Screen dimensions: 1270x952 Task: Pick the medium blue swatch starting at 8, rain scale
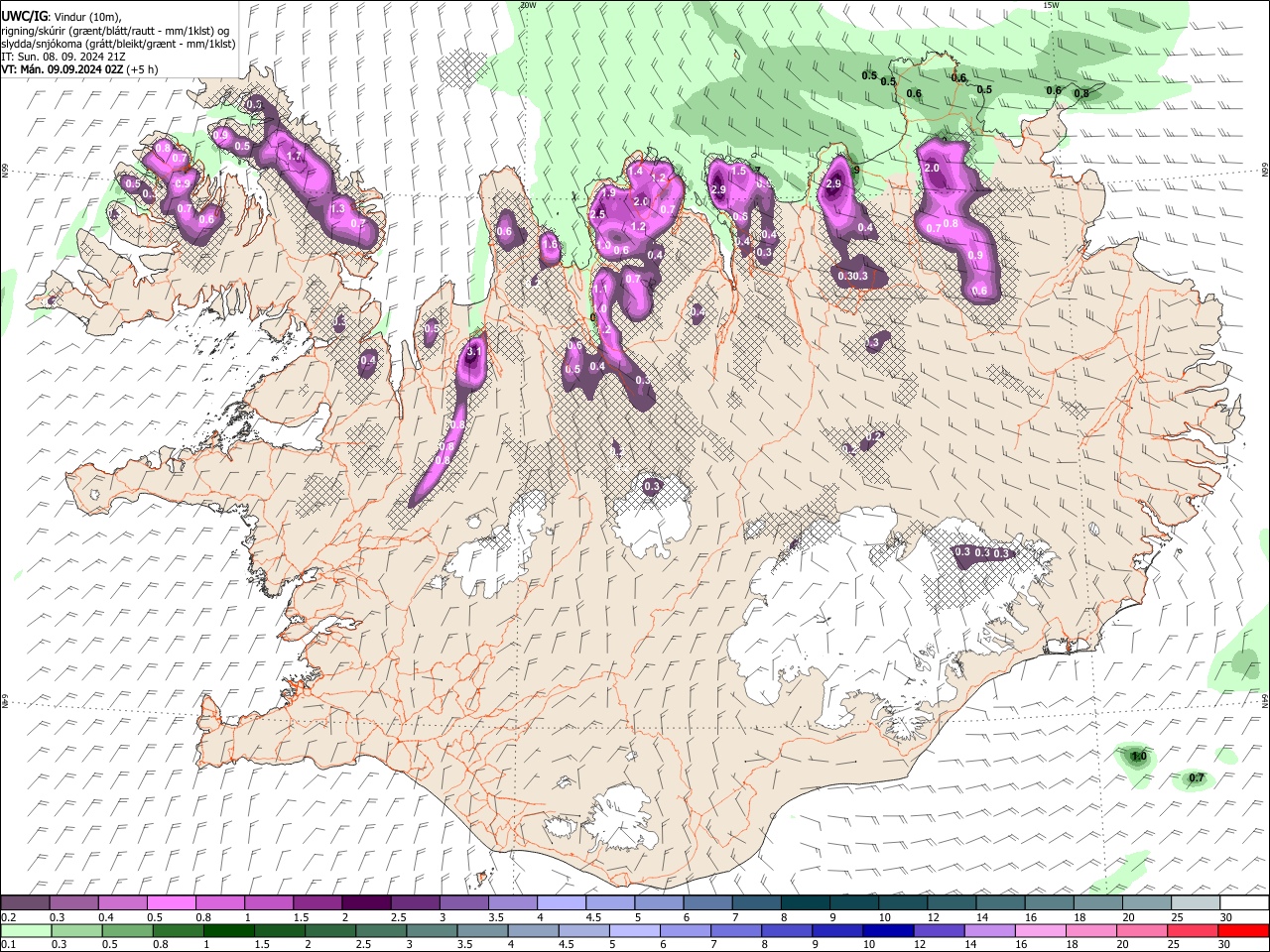coord(787,930)
